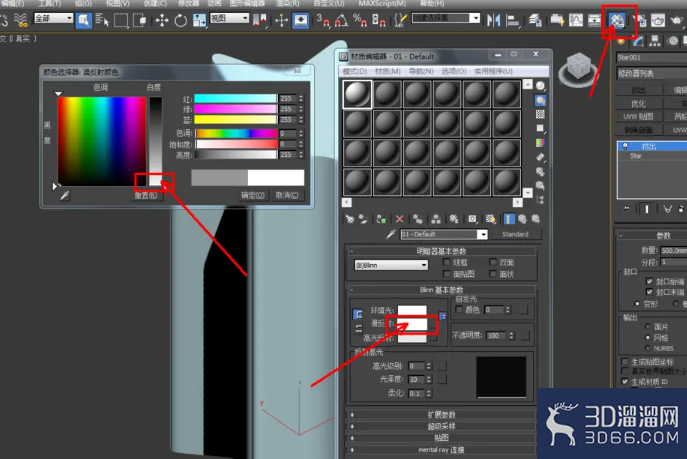Toggle Percent Snap icon
This screenshot has width=687, height=459.
360,20
